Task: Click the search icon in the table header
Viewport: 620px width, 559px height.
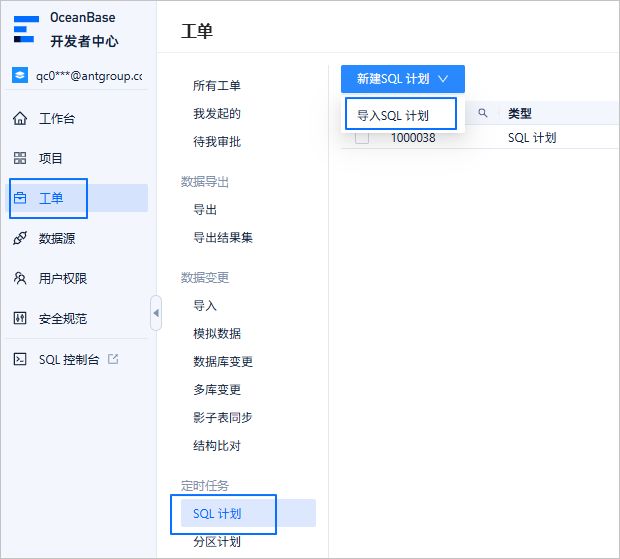Action: (482, 113)
